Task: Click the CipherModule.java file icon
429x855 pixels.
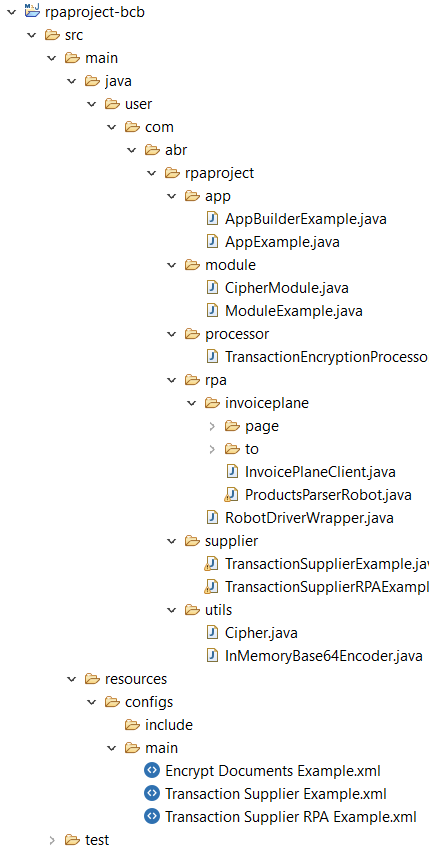Action: pos(212,287)
